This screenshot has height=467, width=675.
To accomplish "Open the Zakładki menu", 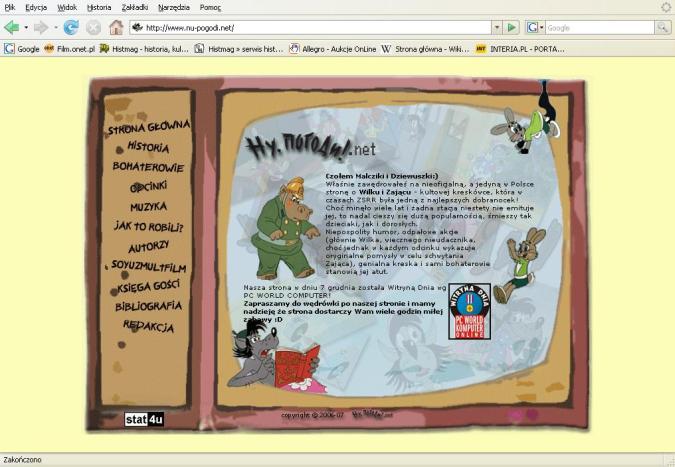I will point(135,7).
